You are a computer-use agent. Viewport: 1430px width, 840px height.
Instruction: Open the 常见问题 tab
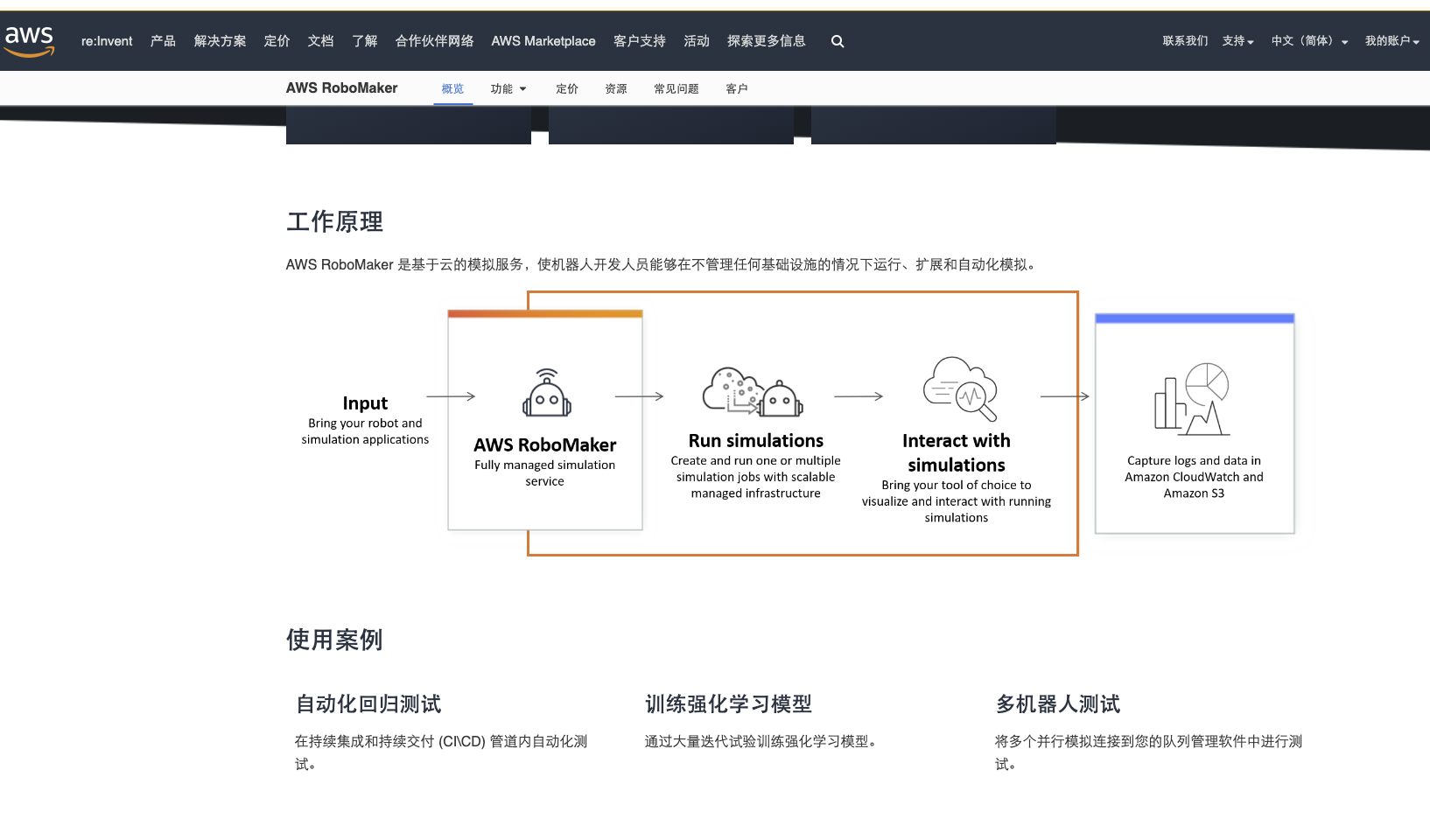point(676,88)
